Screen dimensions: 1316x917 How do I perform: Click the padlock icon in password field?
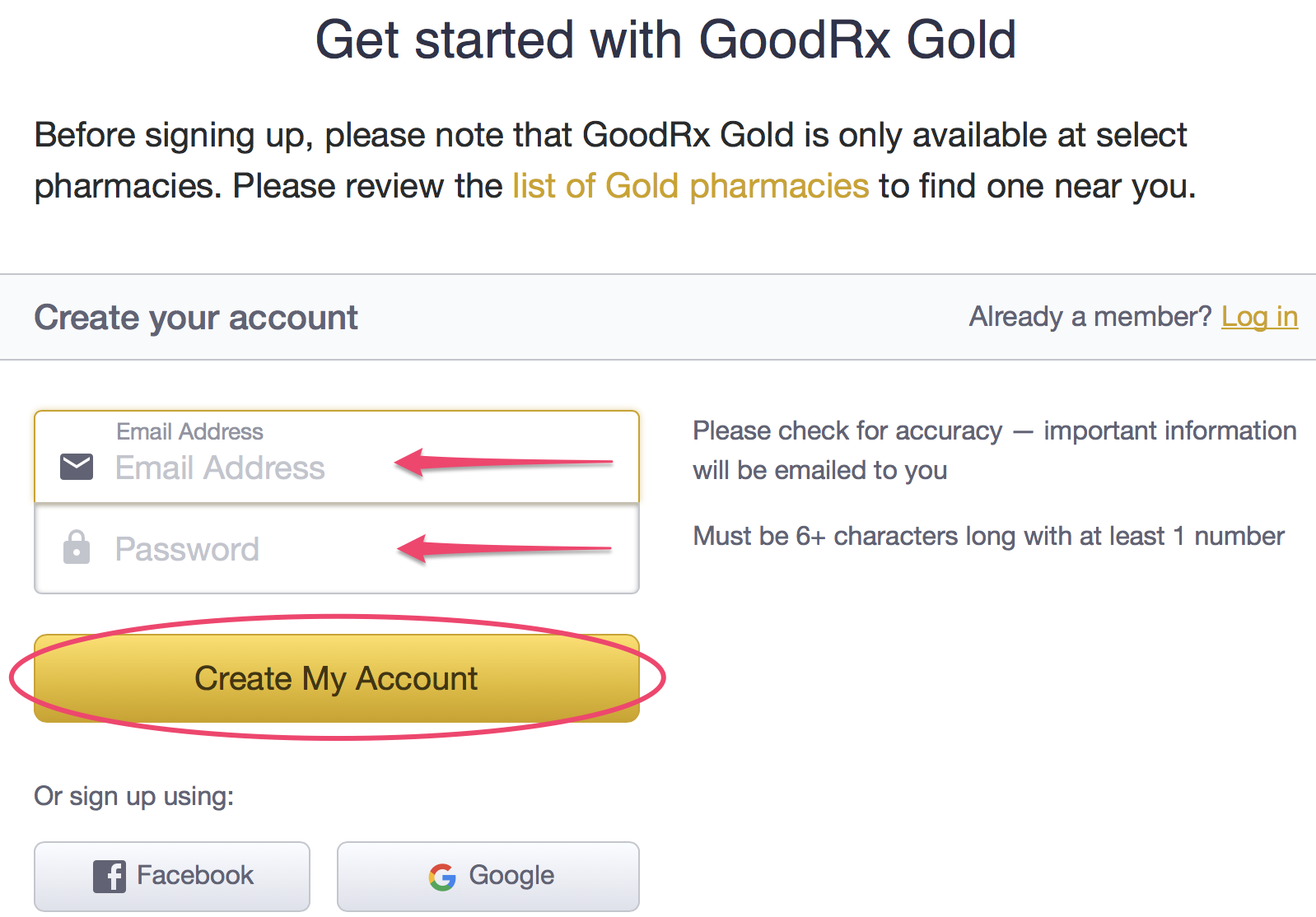(x=77, y=547)
